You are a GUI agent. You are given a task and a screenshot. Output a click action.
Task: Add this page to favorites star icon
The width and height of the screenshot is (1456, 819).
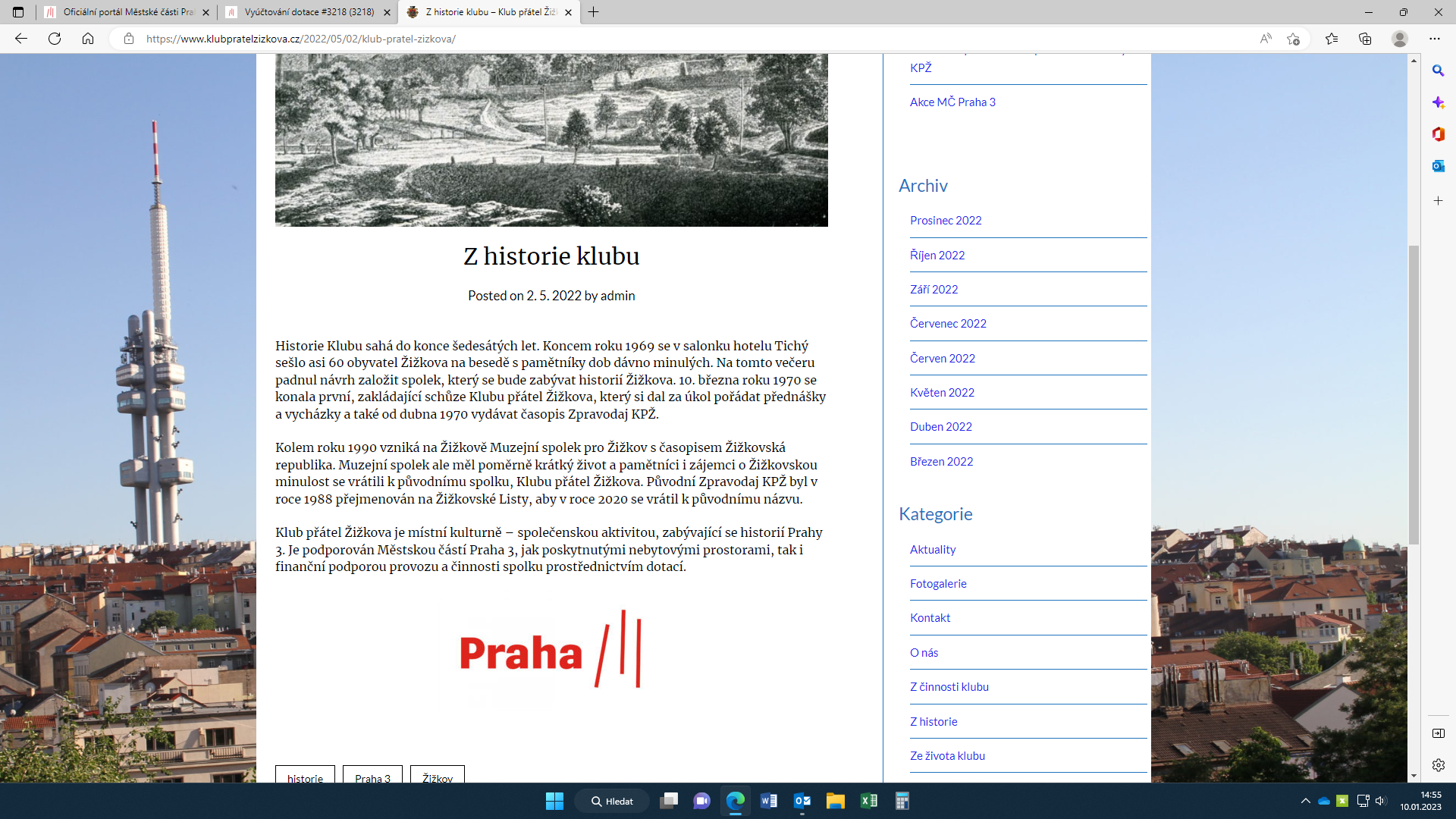point(1293,39)
